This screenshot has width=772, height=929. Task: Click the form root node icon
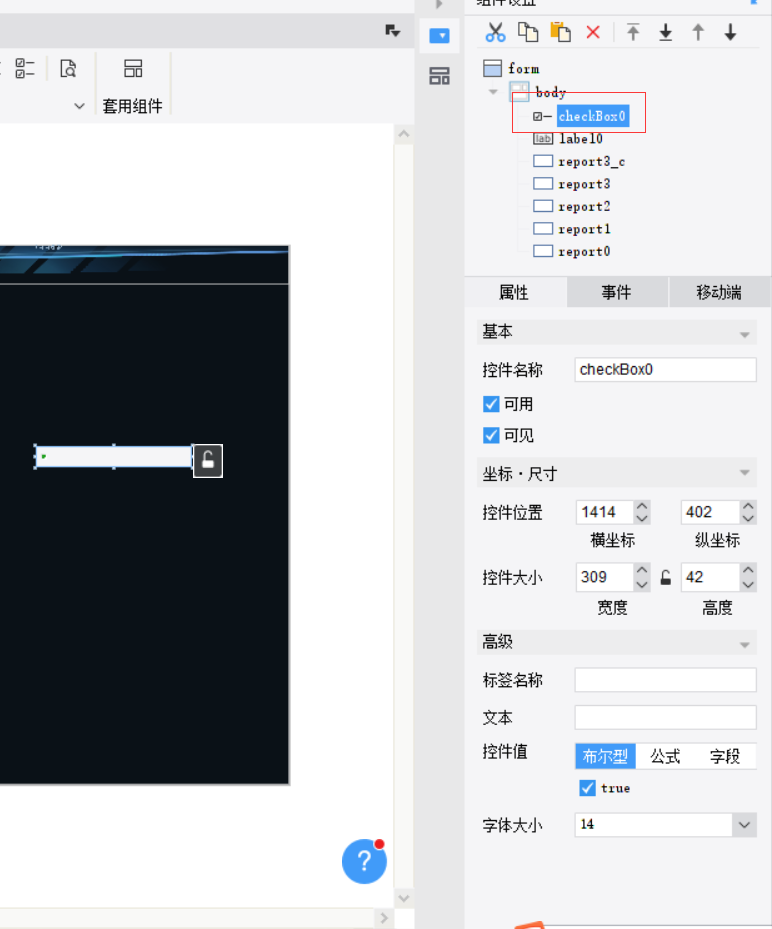tap(492, 68)
